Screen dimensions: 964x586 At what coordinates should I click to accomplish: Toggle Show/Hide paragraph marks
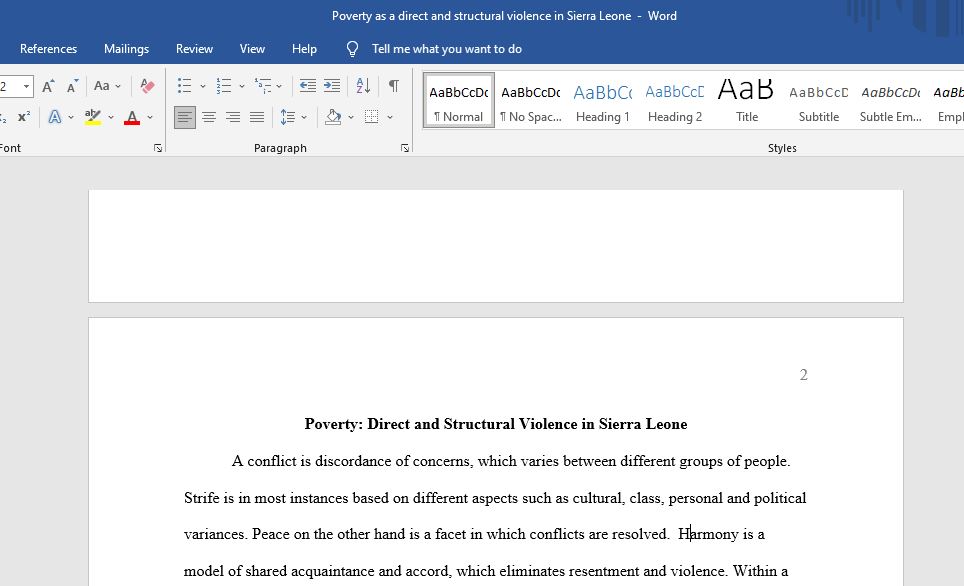[394, 86]
